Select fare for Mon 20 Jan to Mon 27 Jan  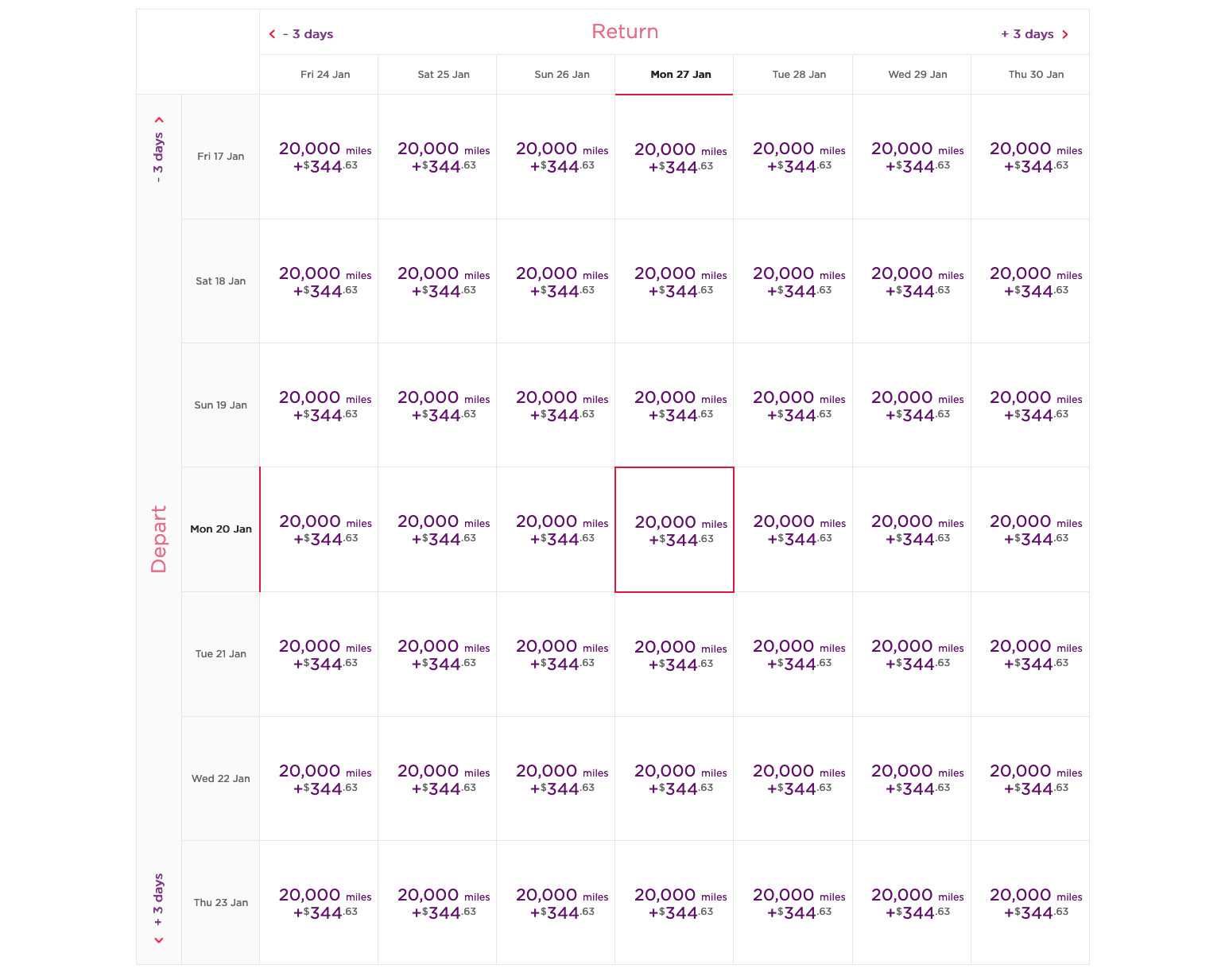(x=674, y=530)
